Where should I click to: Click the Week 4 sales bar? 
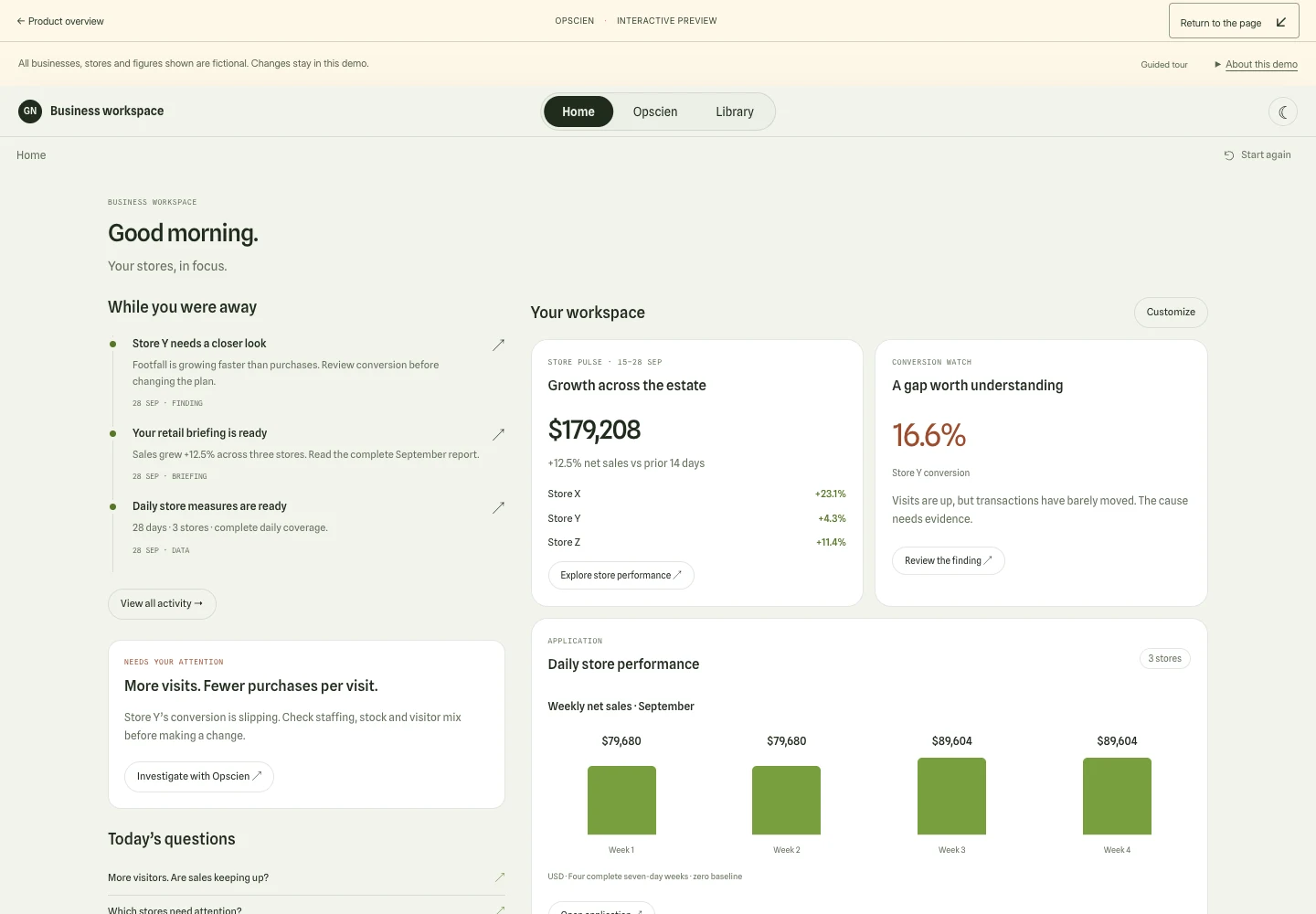pos(1117,796)
